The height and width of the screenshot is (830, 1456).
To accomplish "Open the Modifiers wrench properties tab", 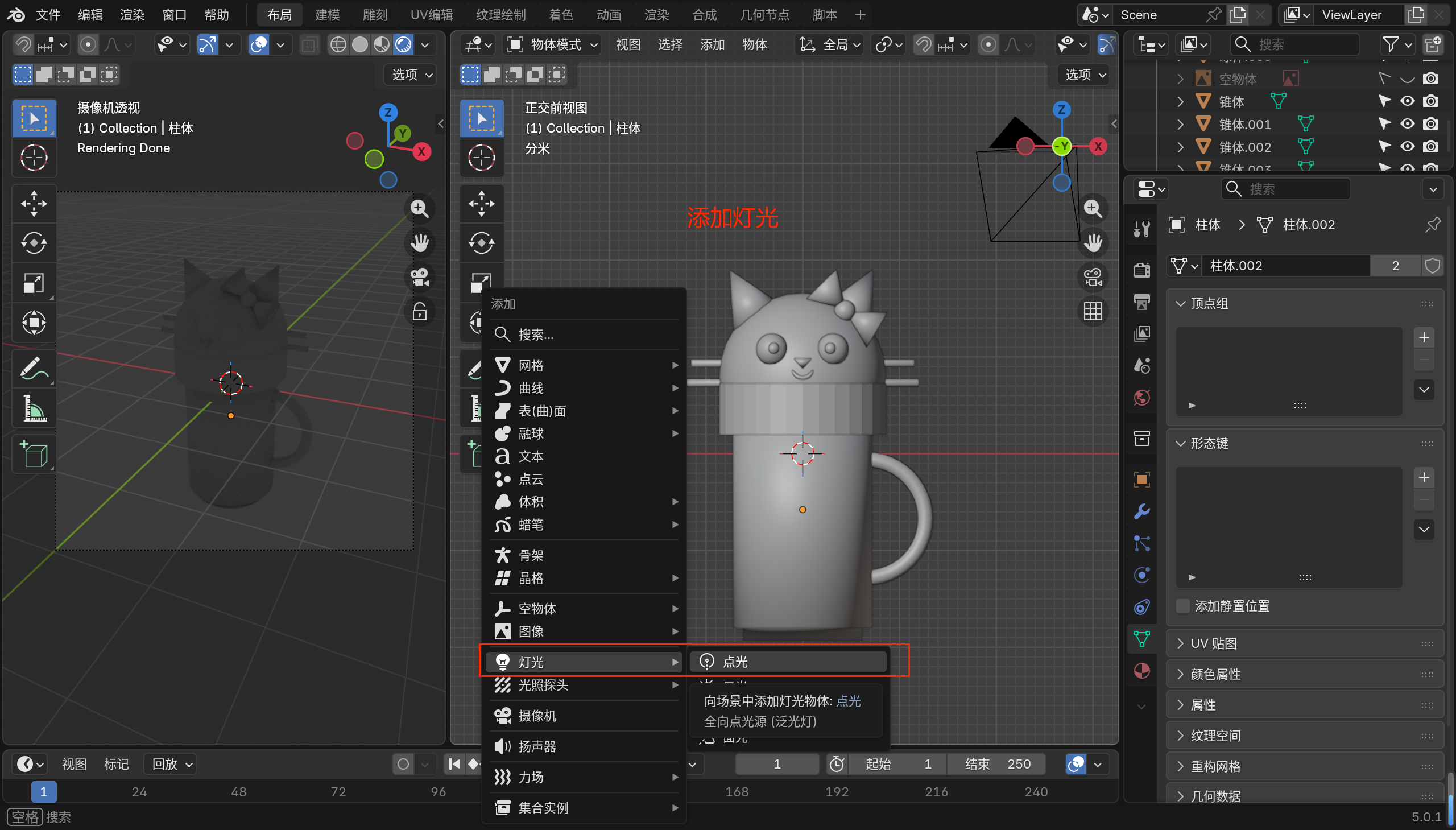I will tap(1141, 511).
